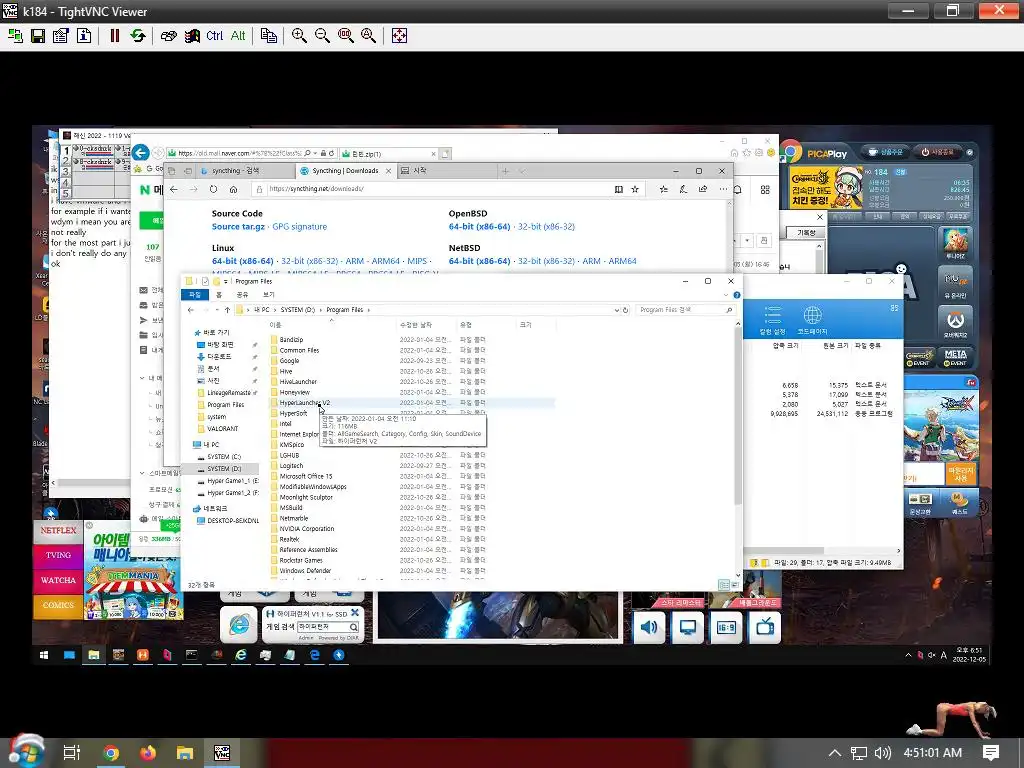The image size is (1024, 768).
Task: Pause the remote screen updates
Action: click(115, 36)
